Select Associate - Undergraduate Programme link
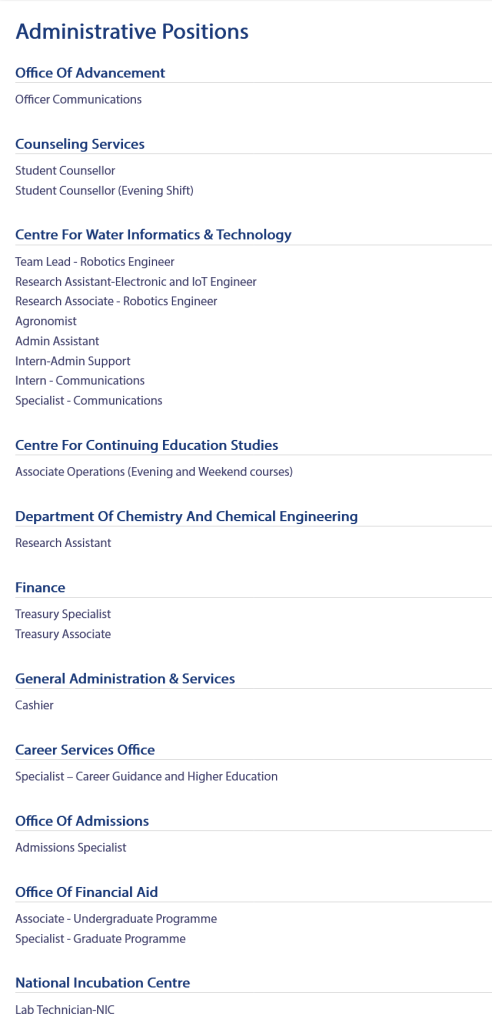 116,919
